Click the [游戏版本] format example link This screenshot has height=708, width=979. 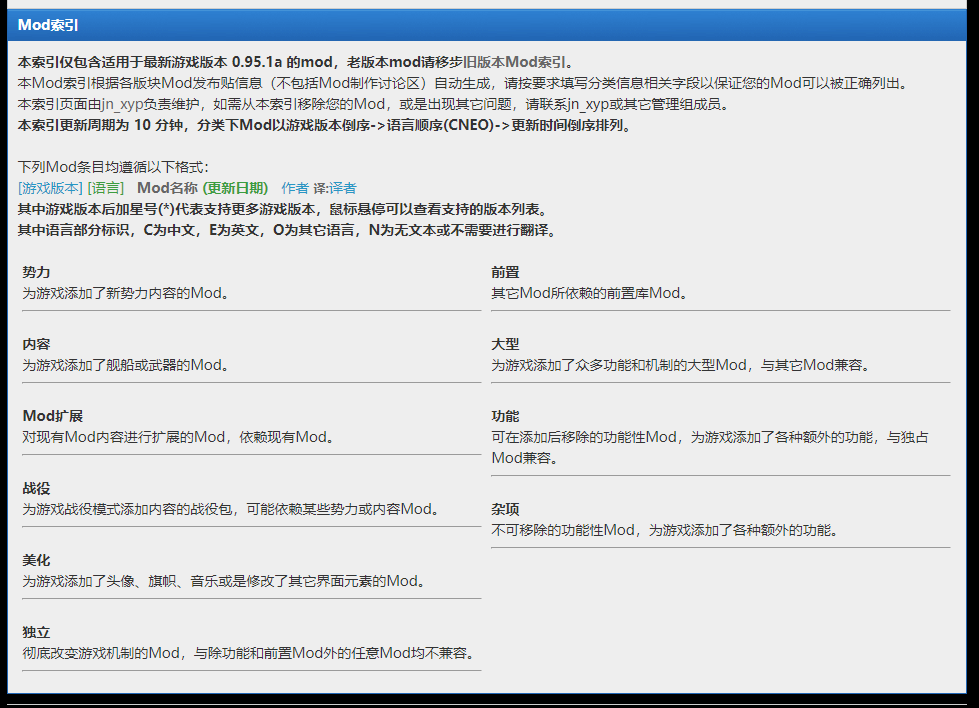pyautogui.click(x=50, y=188)
